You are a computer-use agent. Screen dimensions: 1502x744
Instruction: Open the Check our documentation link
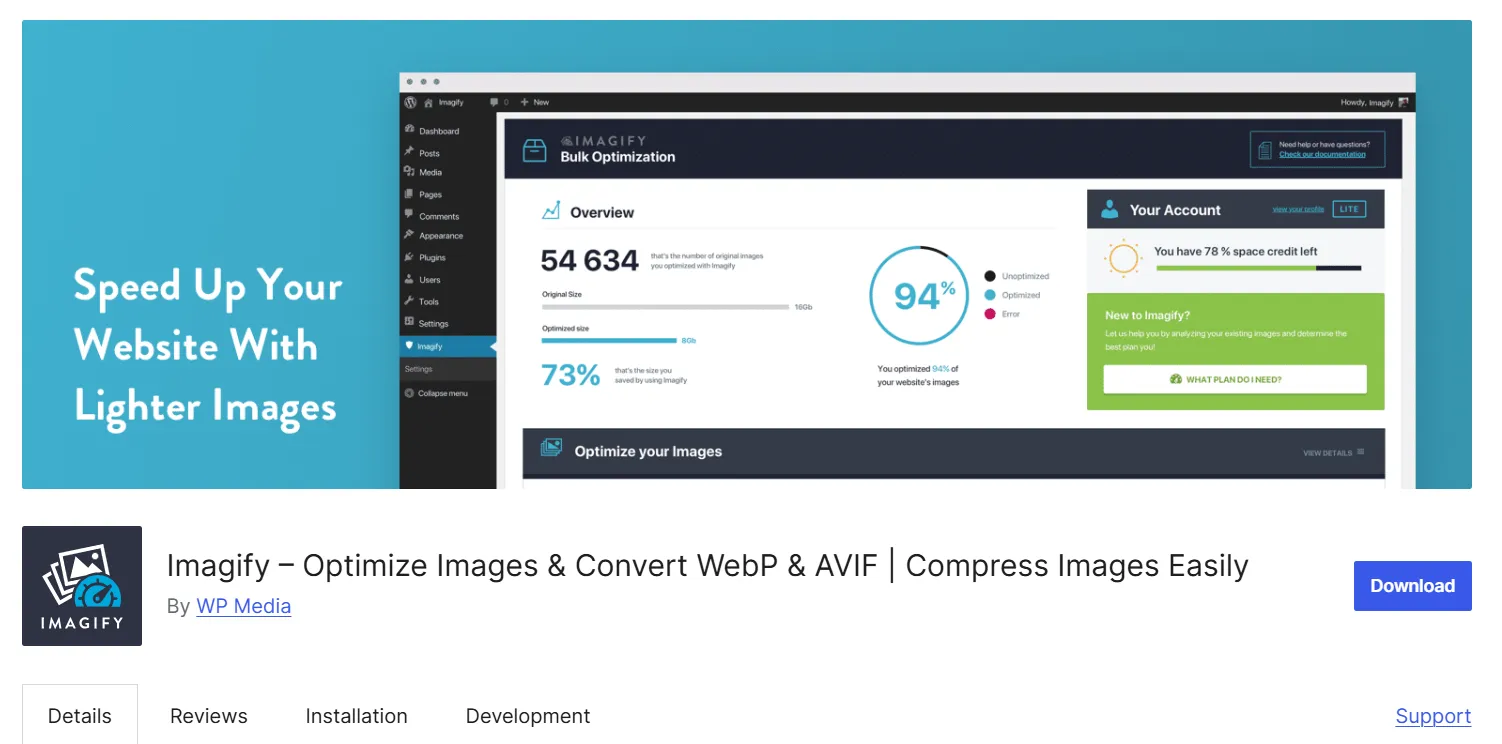[x=1322, y=155]
